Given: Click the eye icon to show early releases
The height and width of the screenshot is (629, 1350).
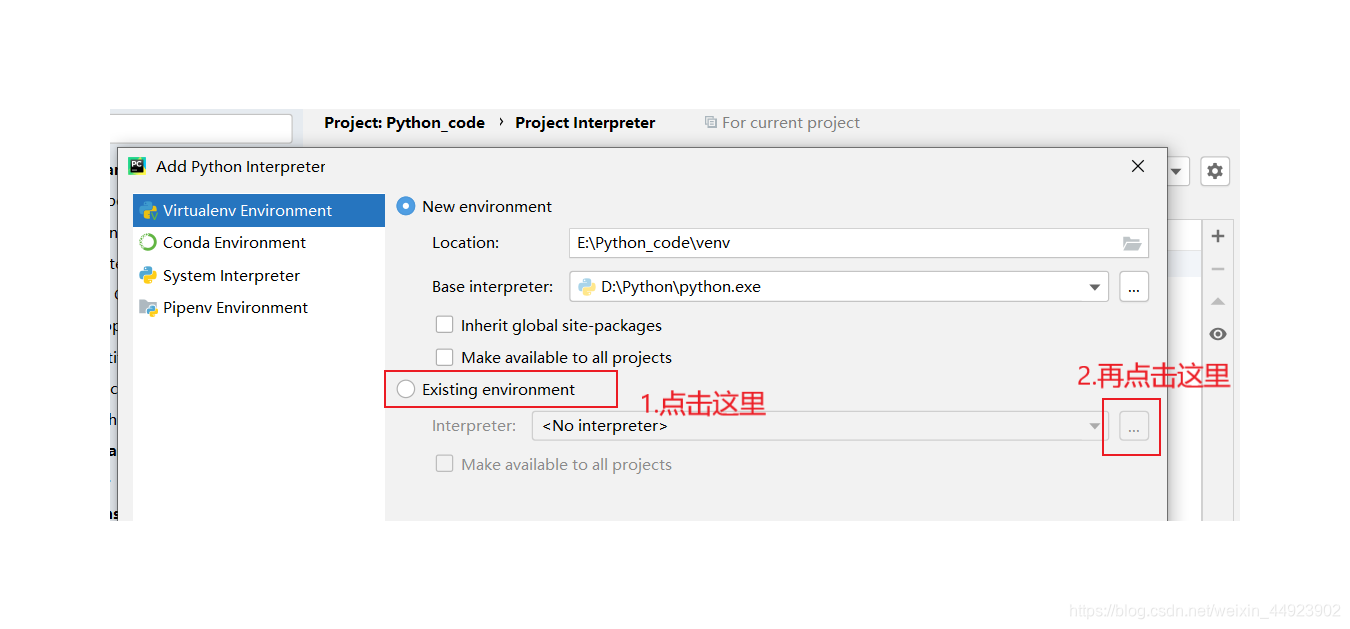Looking at the screenshot, I should [1217, 334].
